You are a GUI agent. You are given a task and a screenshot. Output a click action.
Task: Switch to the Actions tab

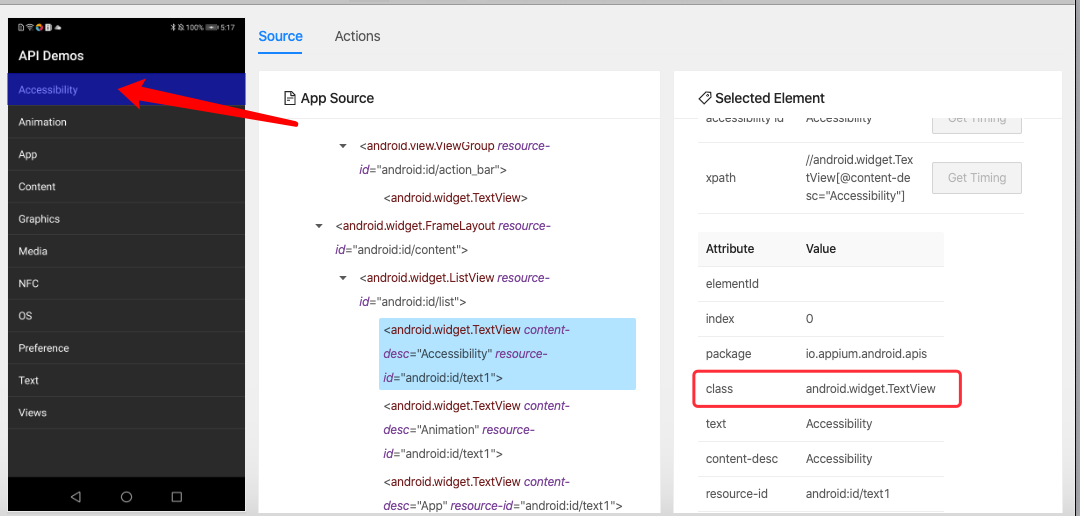point(357,36)
